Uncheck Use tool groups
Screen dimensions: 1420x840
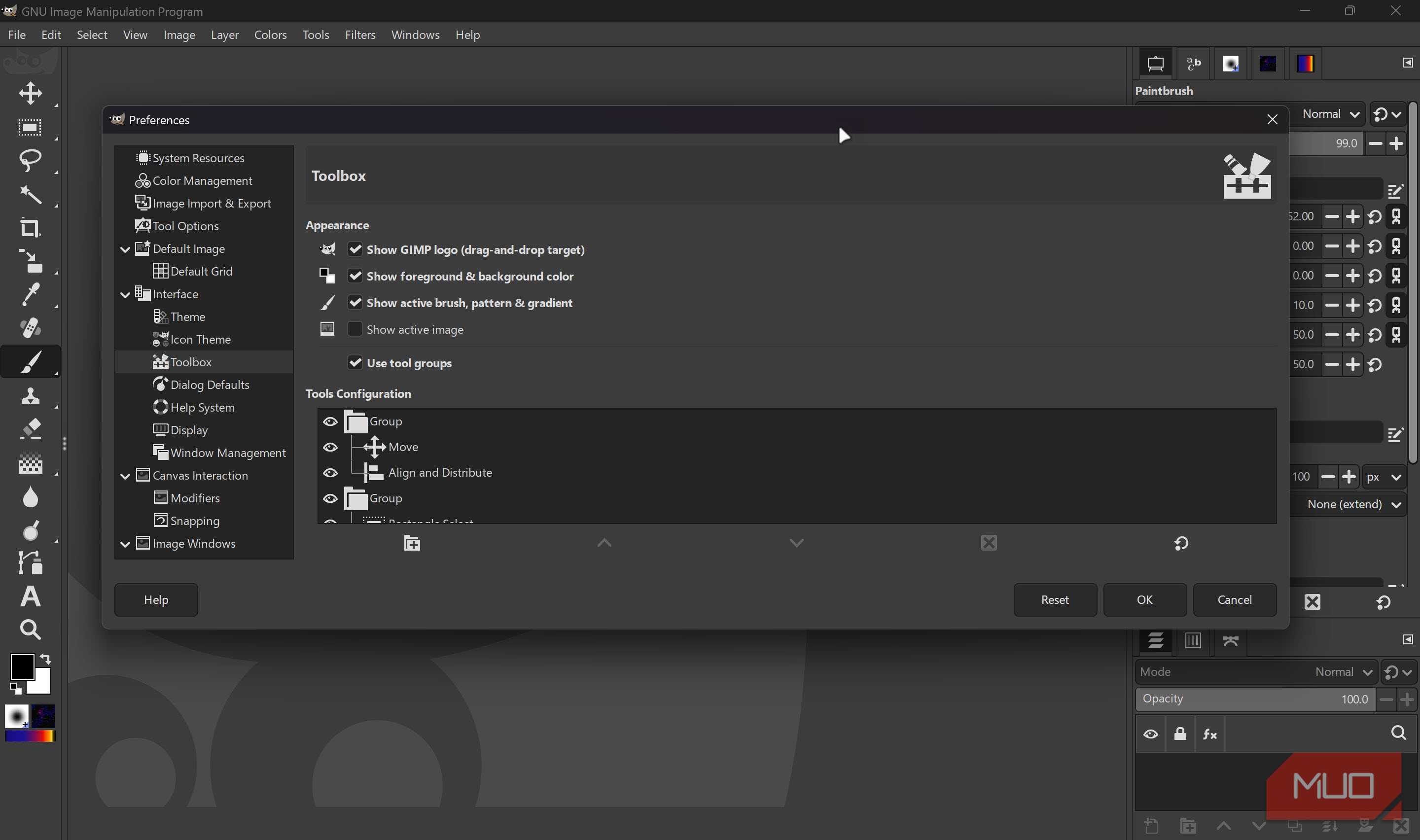[x=355, y=363]
